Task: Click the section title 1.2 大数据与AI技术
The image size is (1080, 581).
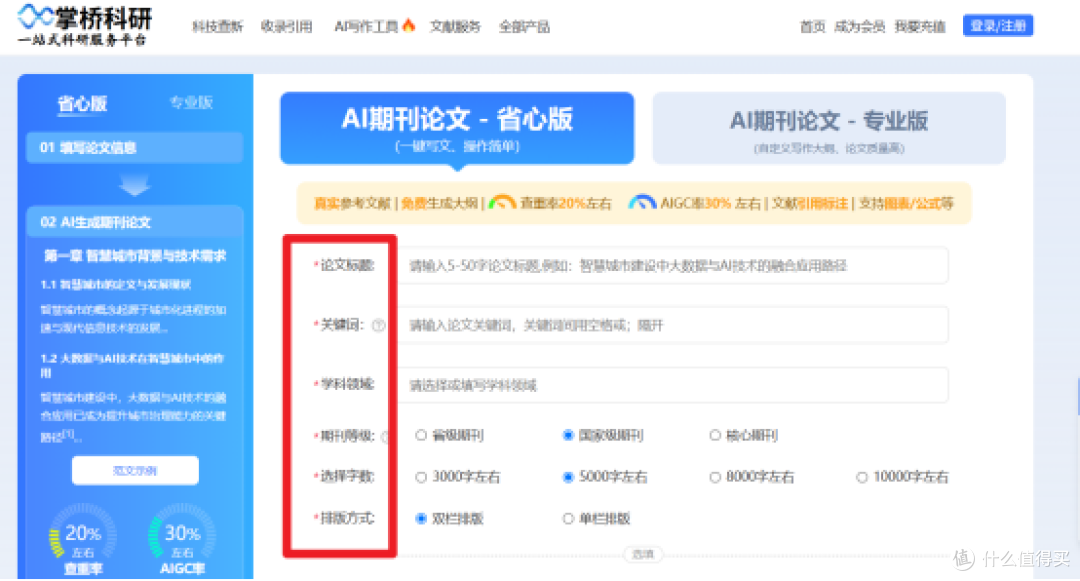Action: coord(132,366)
